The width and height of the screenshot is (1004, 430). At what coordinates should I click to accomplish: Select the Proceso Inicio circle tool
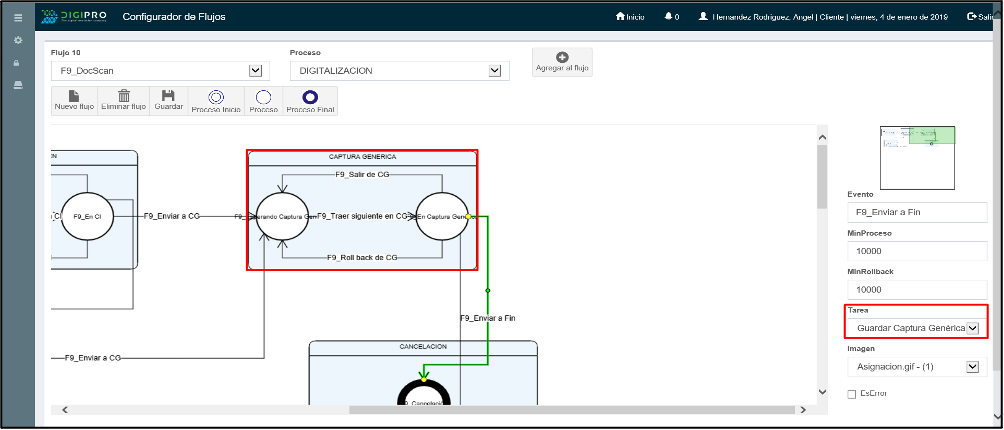click(x=215, y=97)
